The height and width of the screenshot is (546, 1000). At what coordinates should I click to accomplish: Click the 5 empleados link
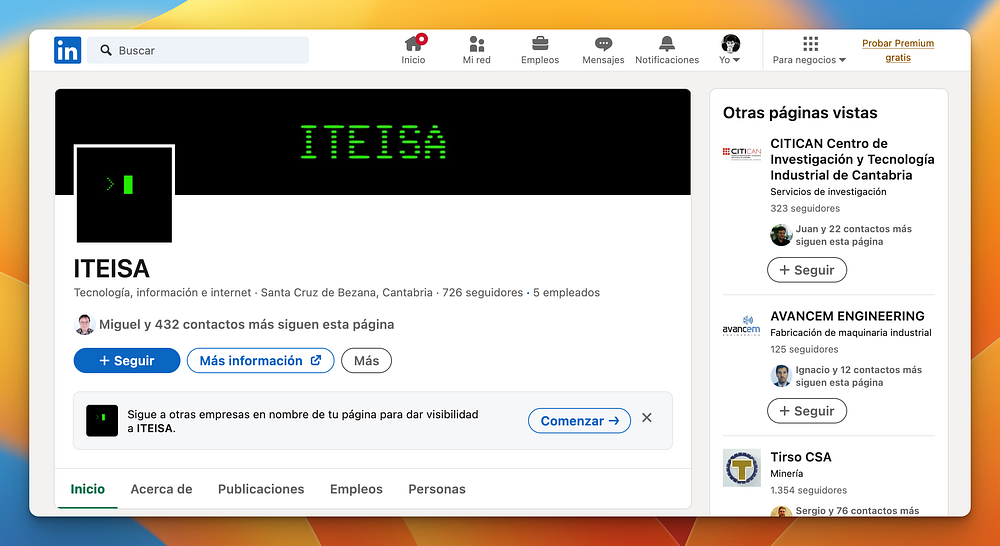566,293
